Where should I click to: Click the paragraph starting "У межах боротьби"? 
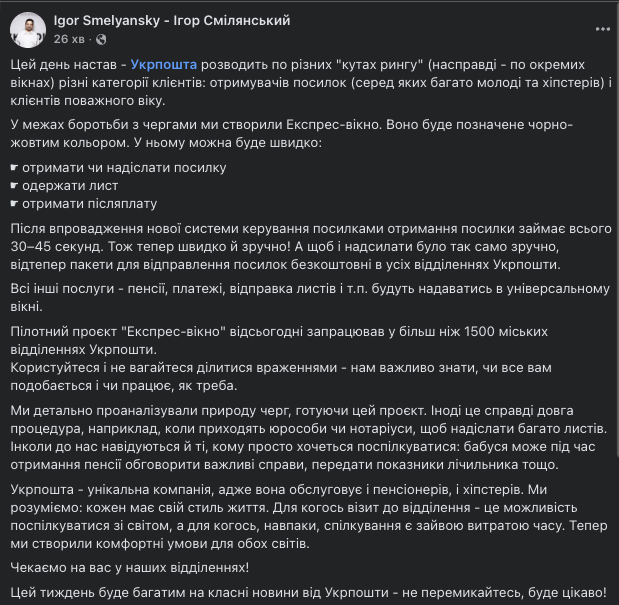(300, 133)
